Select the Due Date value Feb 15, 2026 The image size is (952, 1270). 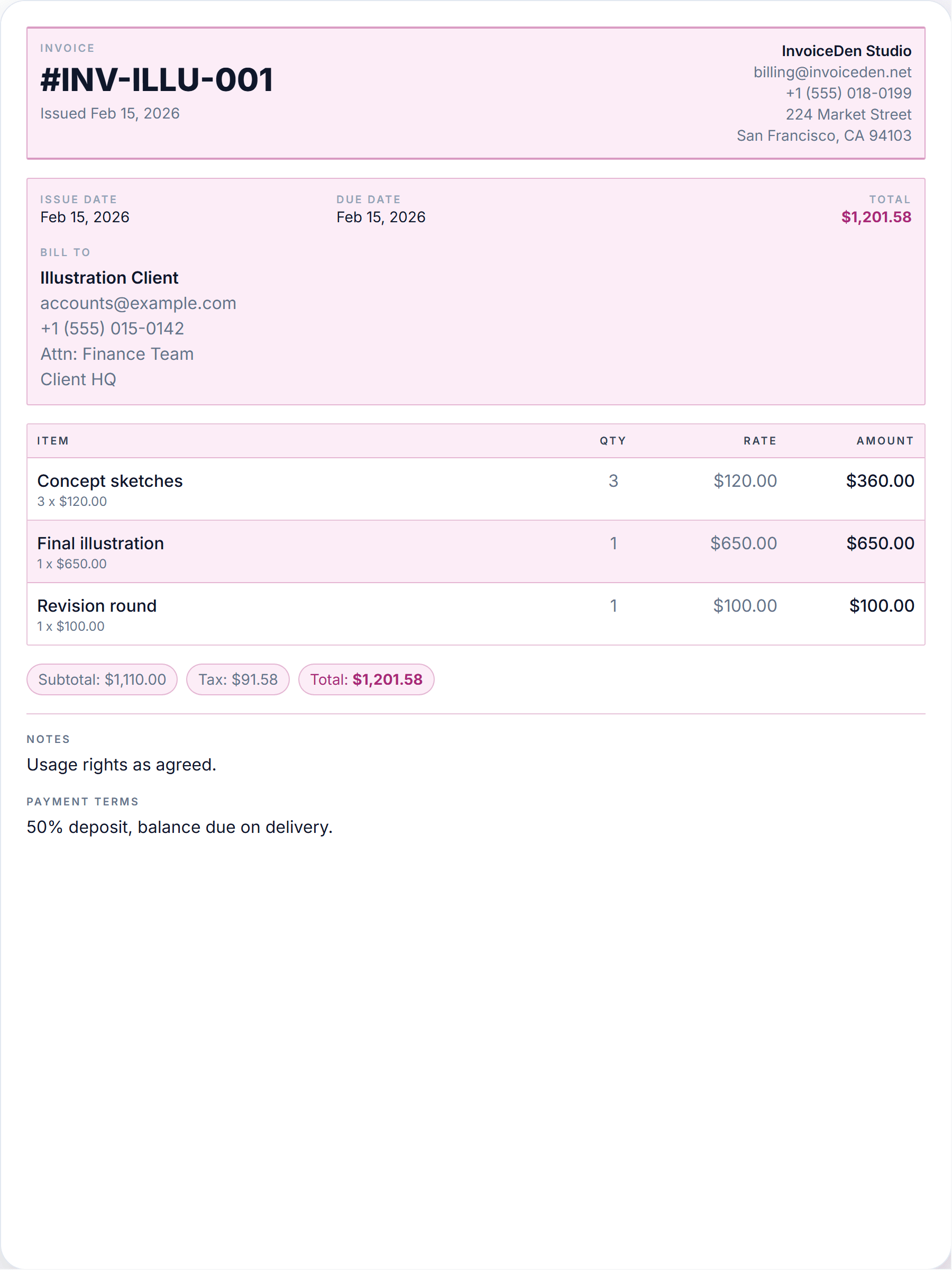click(381, 217)
